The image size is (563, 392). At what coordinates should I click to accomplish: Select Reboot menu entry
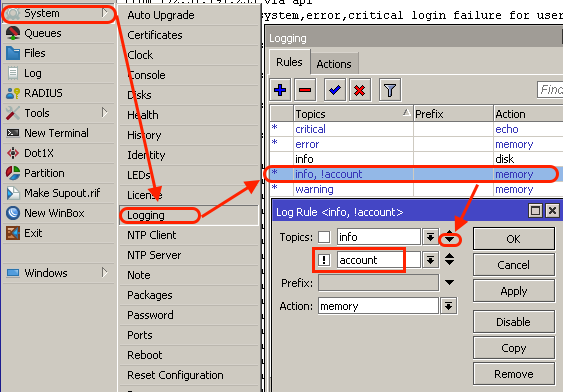pyautogui.click(x=189, y=355)
